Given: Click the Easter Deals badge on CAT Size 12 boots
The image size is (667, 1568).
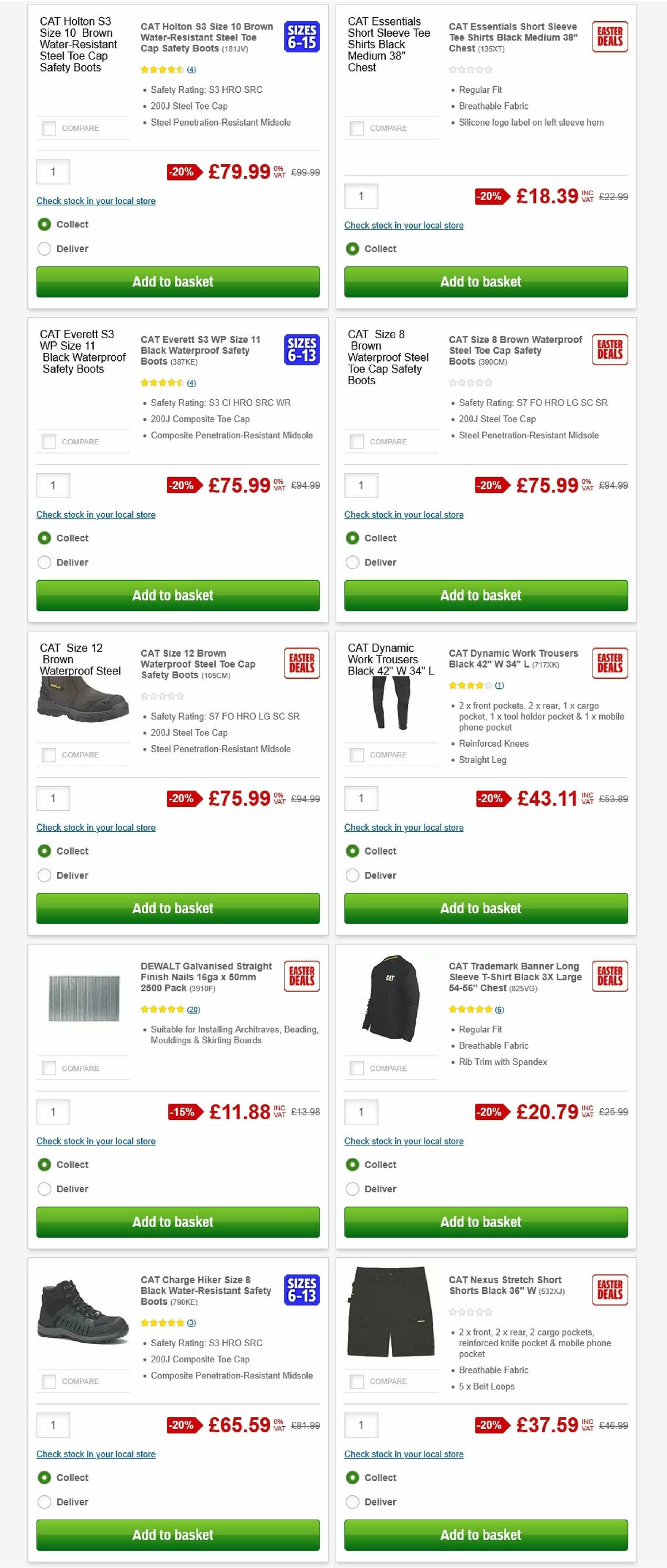Looking at the screenshot, I should (301, 663).
